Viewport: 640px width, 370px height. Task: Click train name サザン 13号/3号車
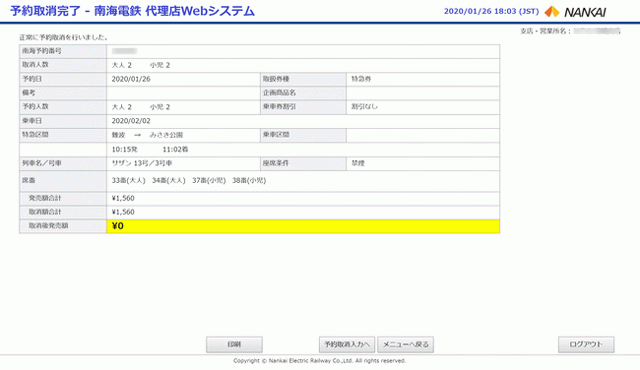tap(142, 163)
